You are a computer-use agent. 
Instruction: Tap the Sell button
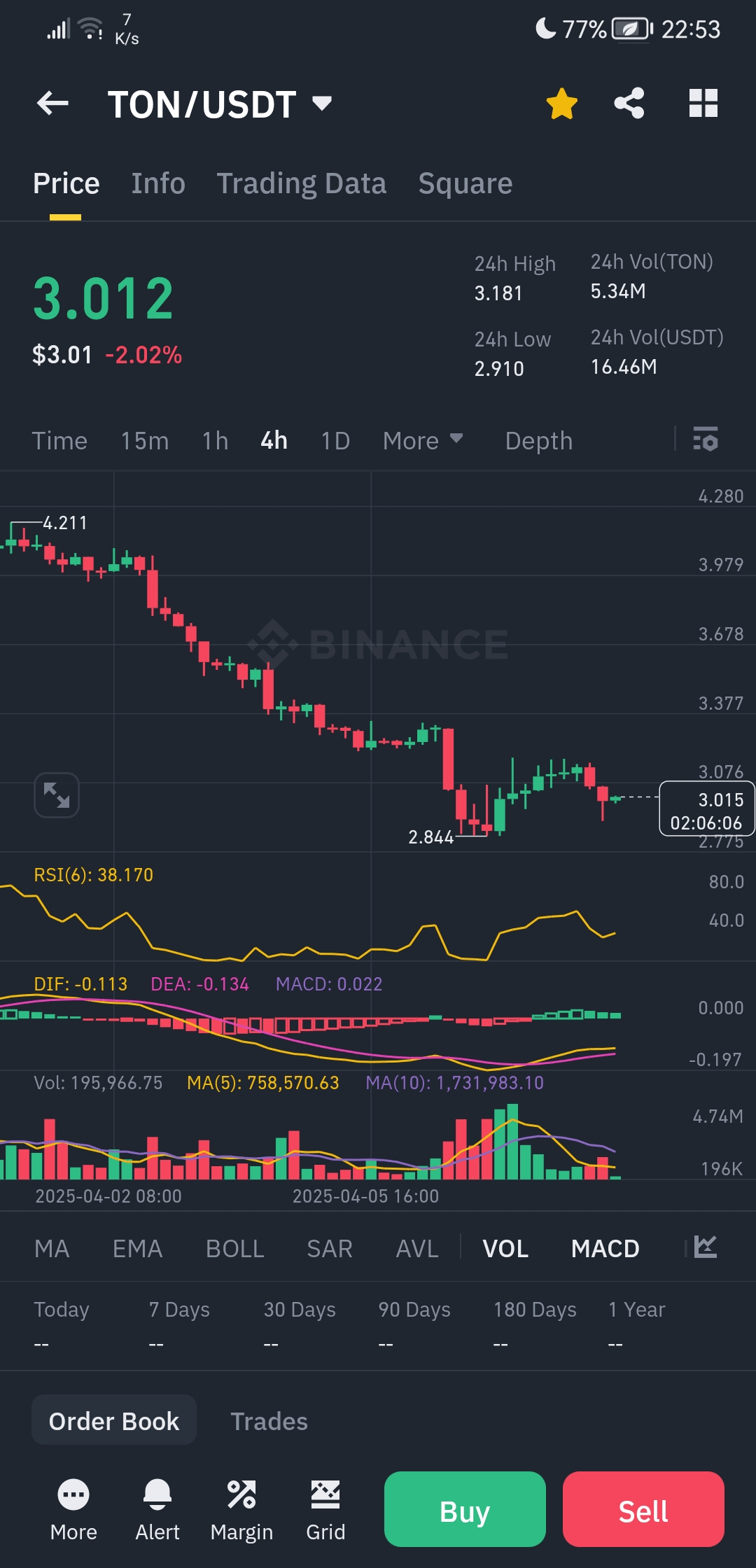point(643,1511)
